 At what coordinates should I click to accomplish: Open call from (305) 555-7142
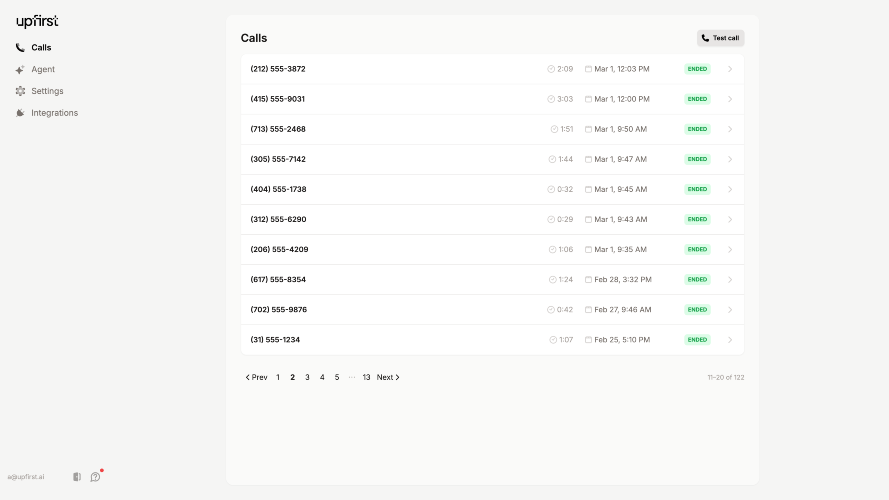492,159
